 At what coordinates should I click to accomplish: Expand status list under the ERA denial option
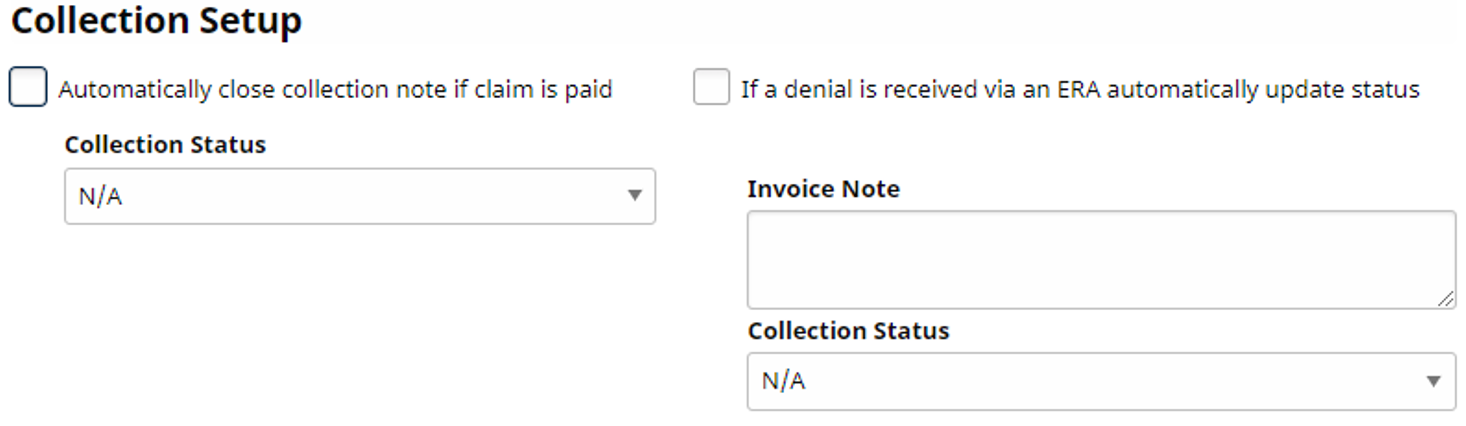tap(1100, 381)
